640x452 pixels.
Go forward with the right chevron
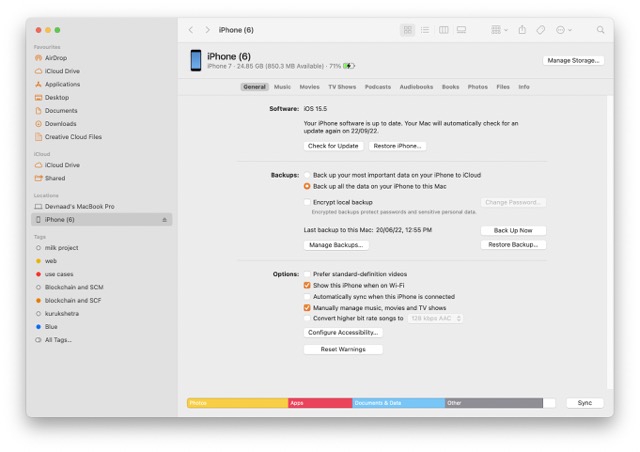point(207,30)
